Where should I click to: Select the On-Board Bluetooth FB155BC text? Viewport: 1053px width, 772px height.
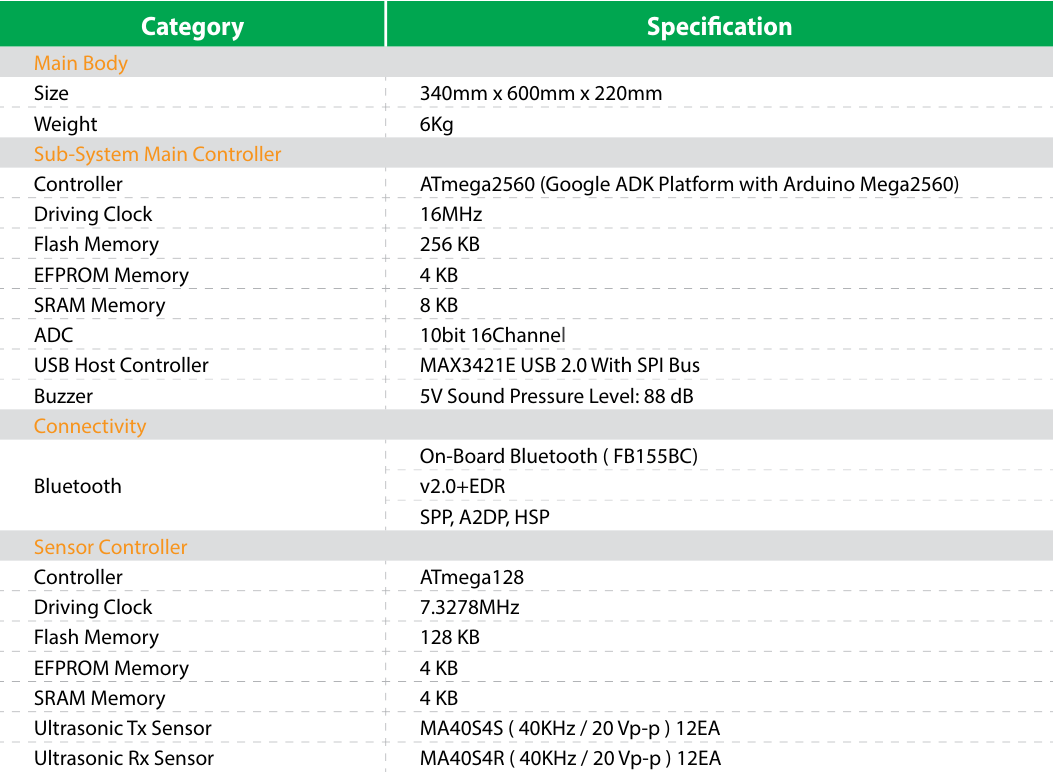point(559,456)
